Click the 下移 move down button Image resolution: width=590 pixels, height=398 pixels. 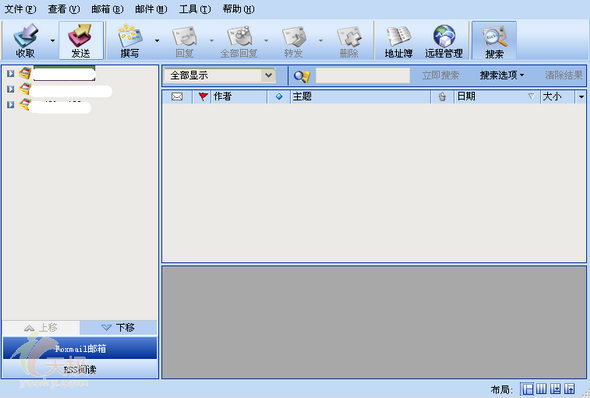(118, 327)
